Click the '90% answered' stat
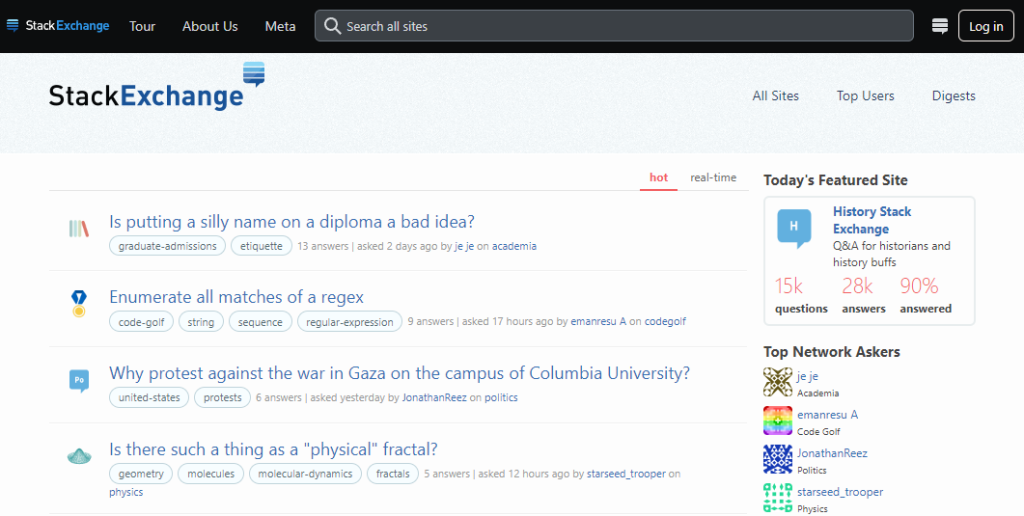 (x=925, y=295)
